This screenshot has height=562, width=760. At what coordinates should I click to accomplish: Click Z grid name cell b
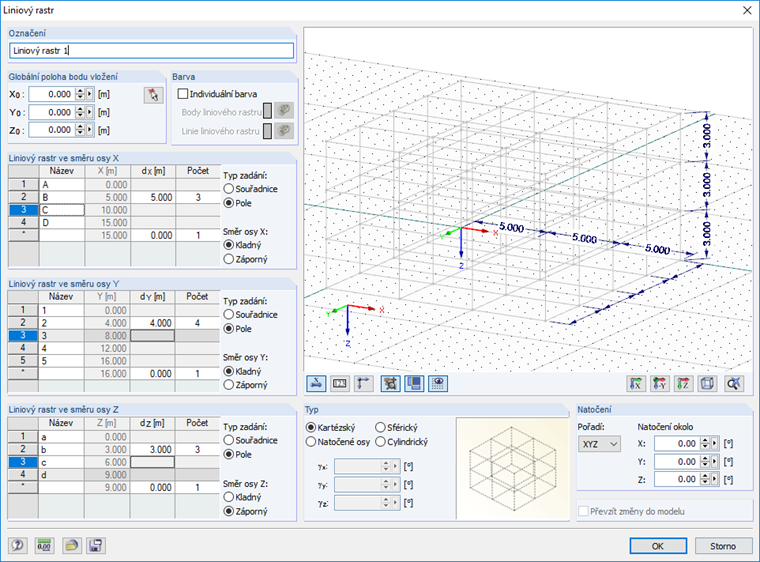point(61,450)
